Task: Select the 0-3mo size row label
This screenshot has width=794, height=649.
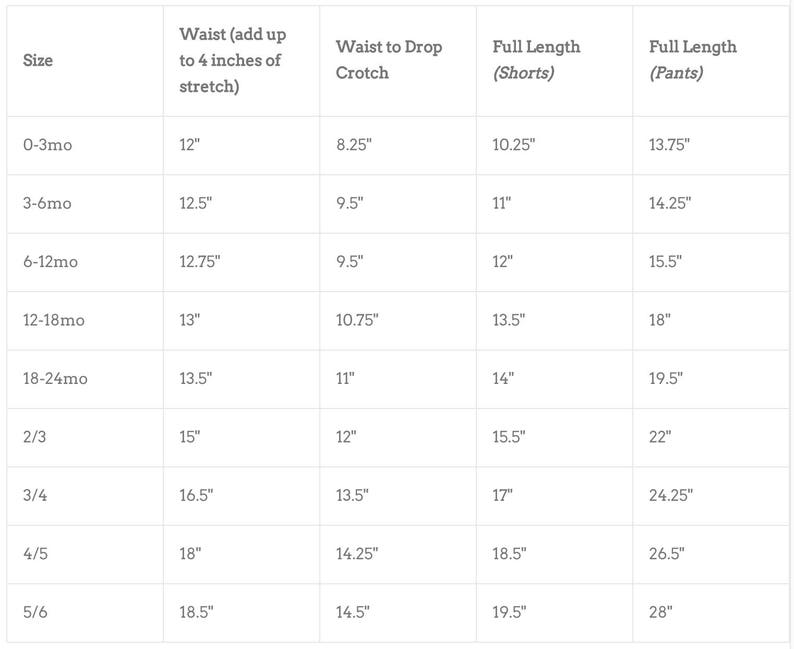Action: [48, 145]
